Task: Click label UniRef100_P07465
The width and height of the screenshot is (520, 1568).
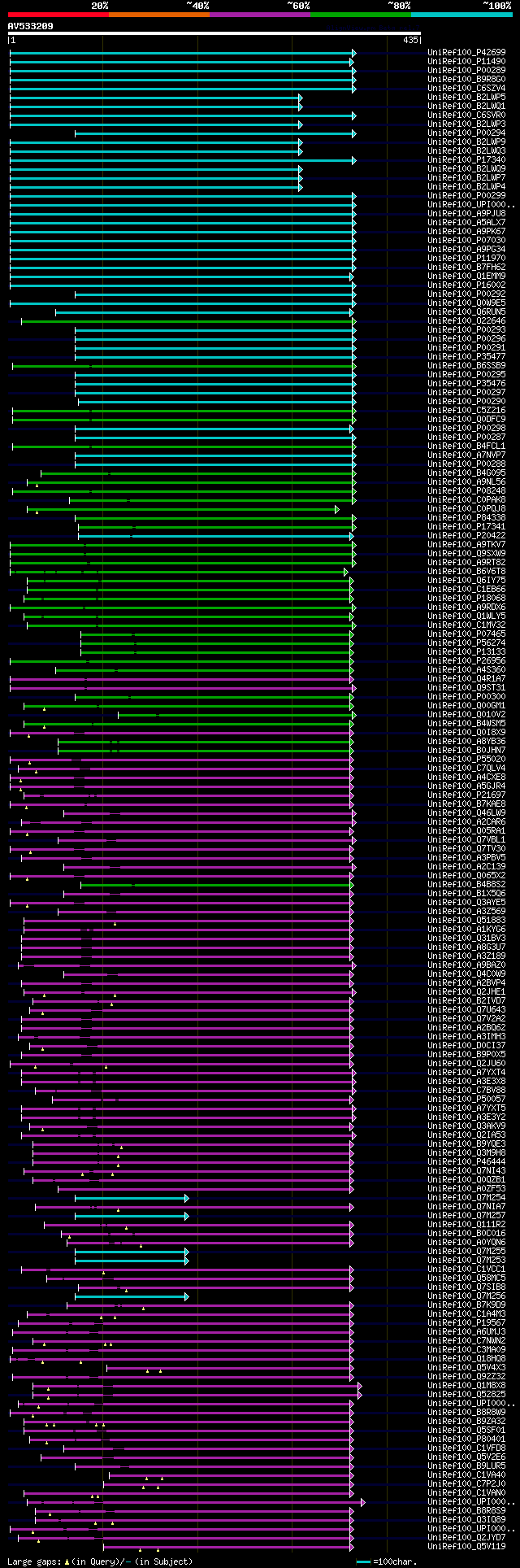Action: [466, 634]
